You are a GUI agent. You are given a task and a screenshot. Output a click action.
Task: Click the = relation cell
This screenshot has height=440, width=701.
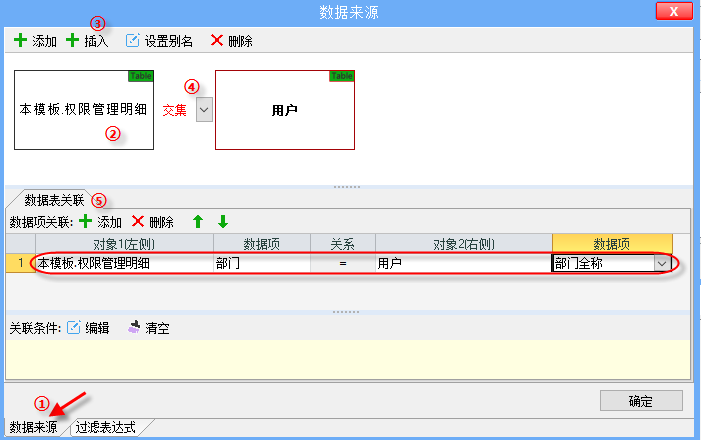pos(342,263)
